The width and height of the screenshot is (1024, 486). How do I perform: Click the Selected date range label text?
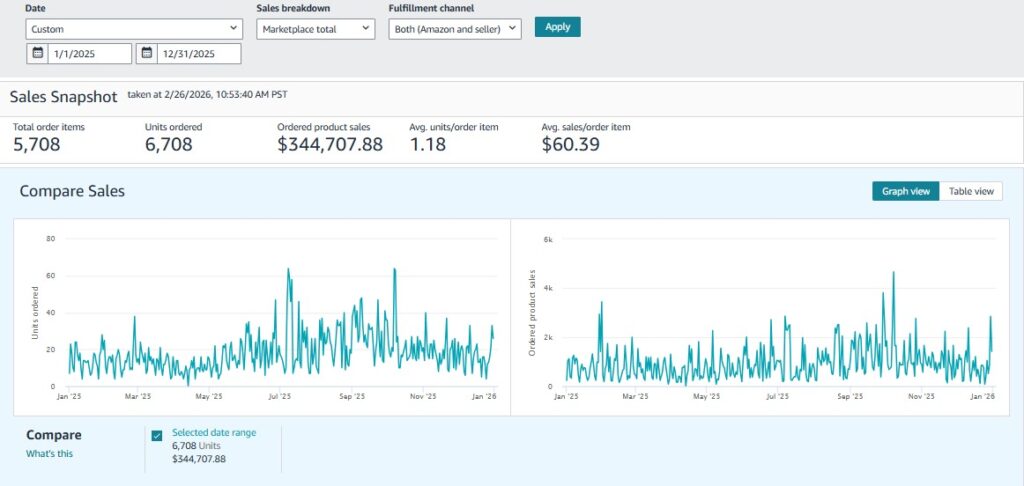215,432
